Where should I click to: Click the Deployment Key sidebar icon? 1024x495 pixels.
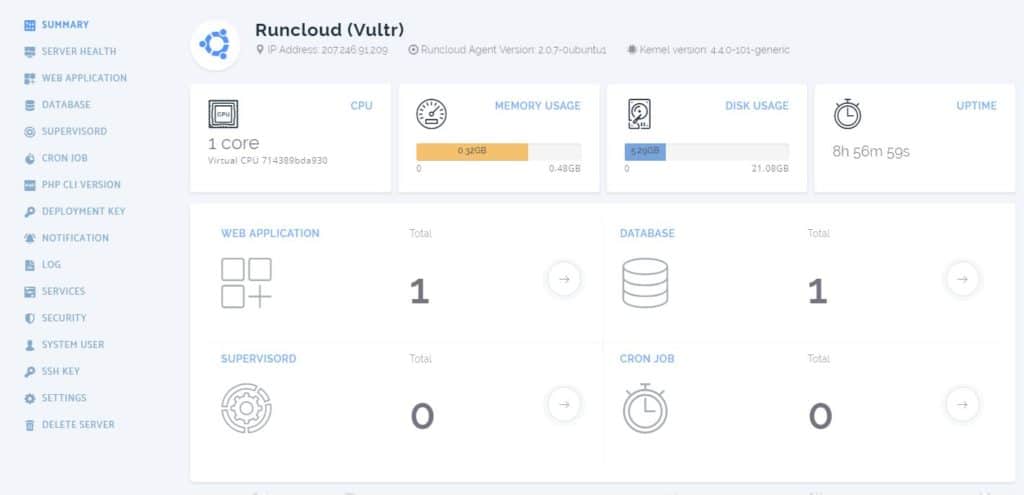(29, 212)
